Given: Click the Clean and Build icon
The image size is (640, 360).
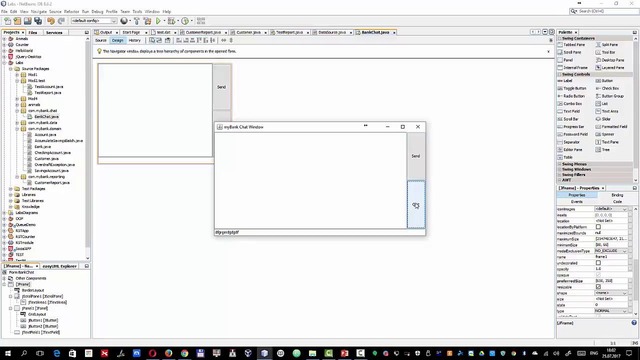Looking at the screenshot, I should coord(147,21).
